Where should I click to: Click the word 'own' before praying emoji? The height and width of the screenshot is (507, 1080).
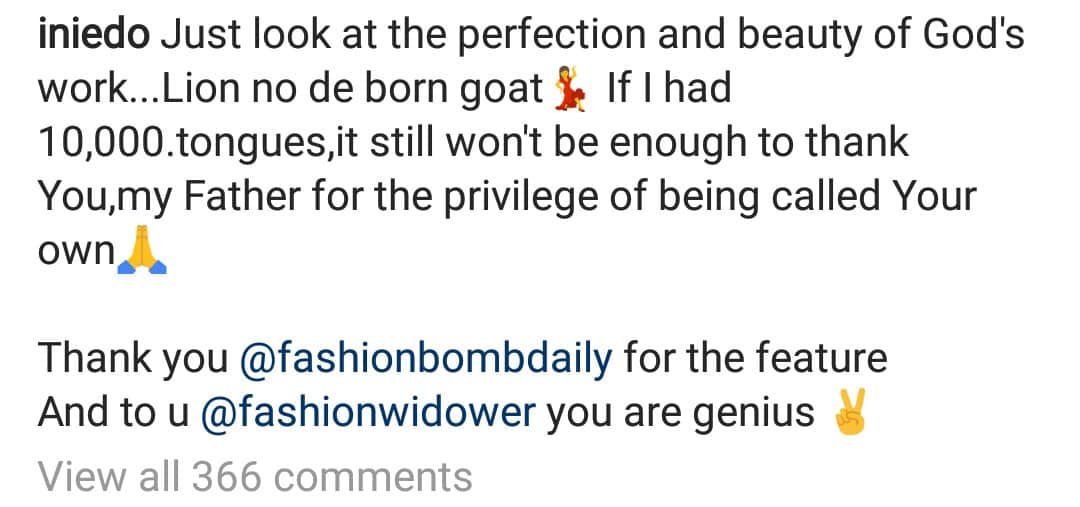pos(77,251)
